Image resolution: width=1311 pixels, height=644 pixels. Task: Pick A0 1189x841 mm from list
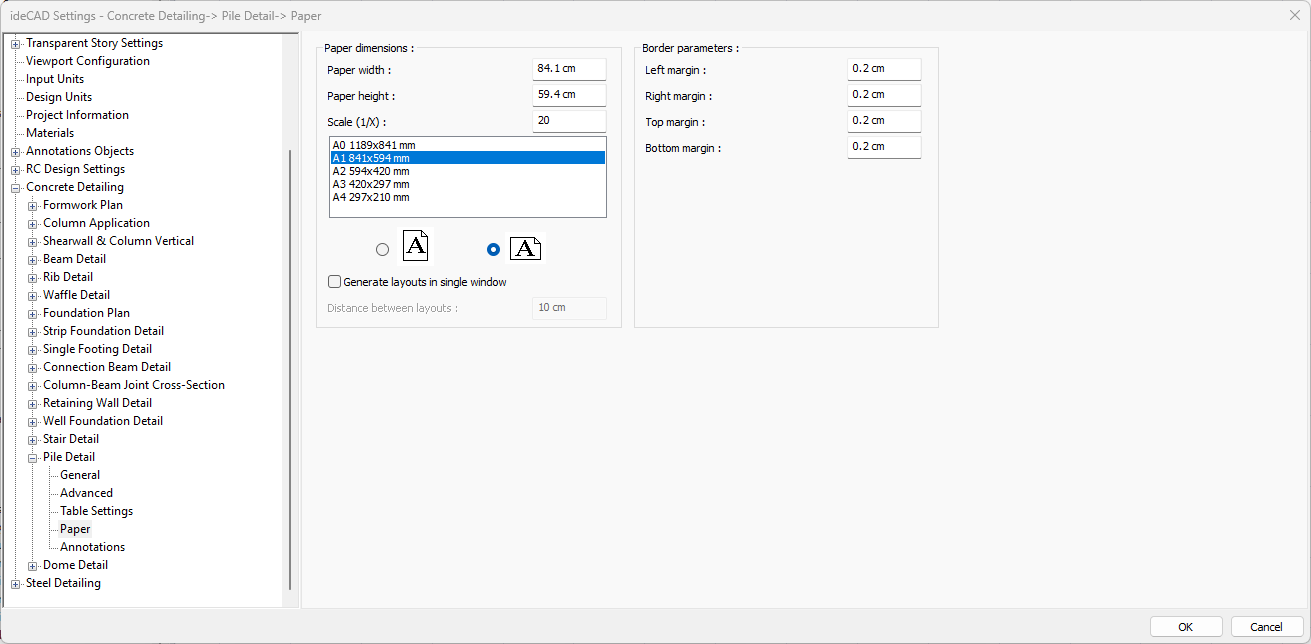coord(373,145)
